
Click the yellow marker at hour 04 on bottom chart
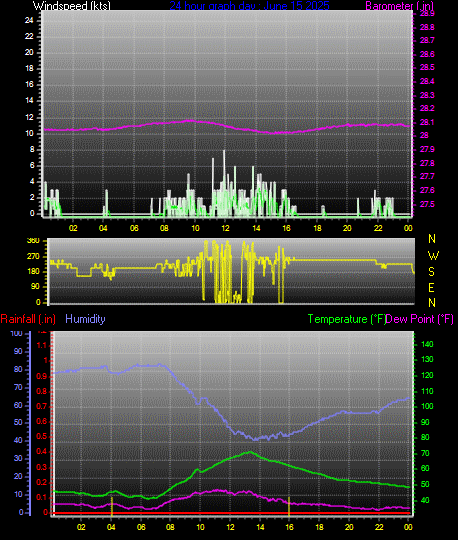[112, 506]
